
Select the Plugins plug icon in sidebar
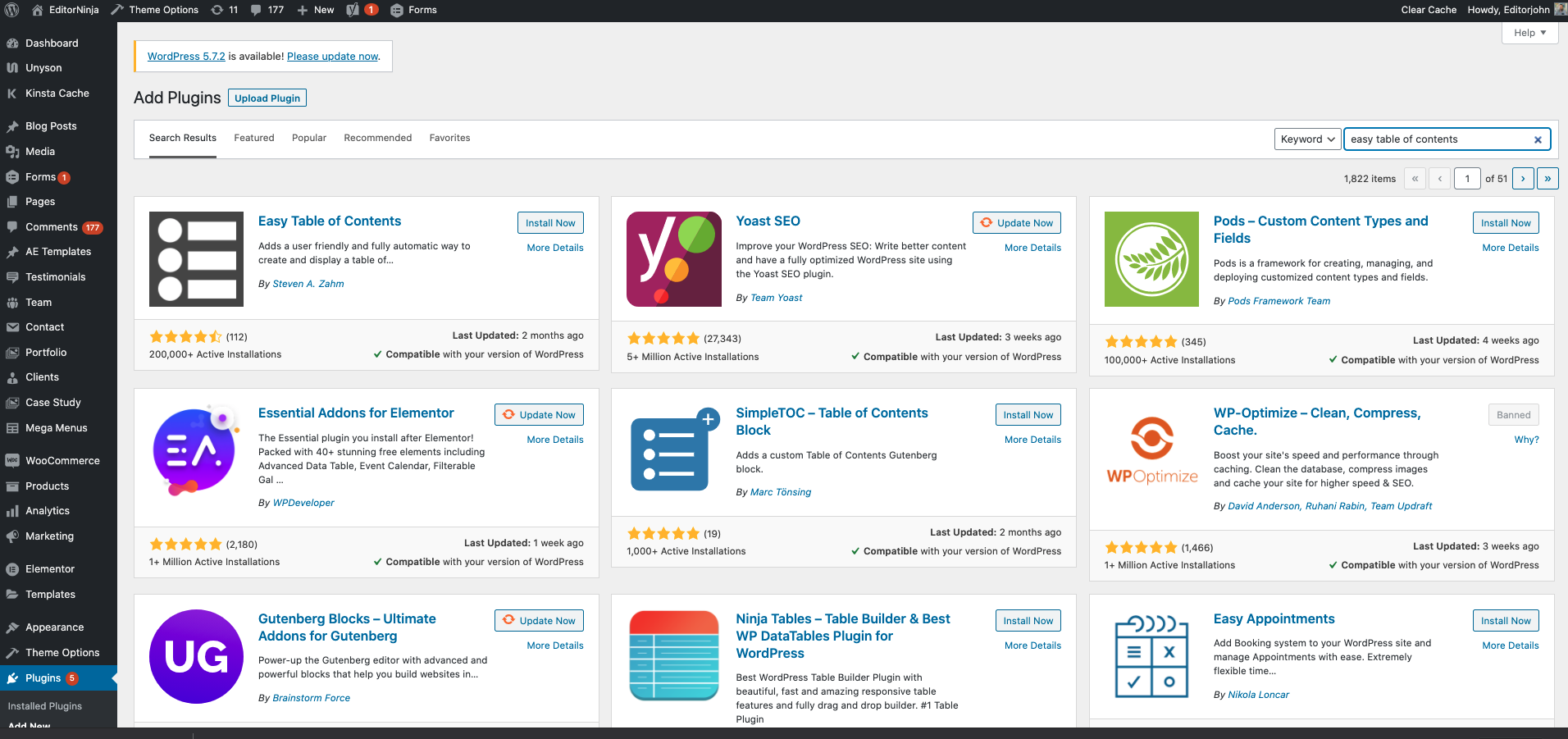pyautogui.click(x=12, y=677)
